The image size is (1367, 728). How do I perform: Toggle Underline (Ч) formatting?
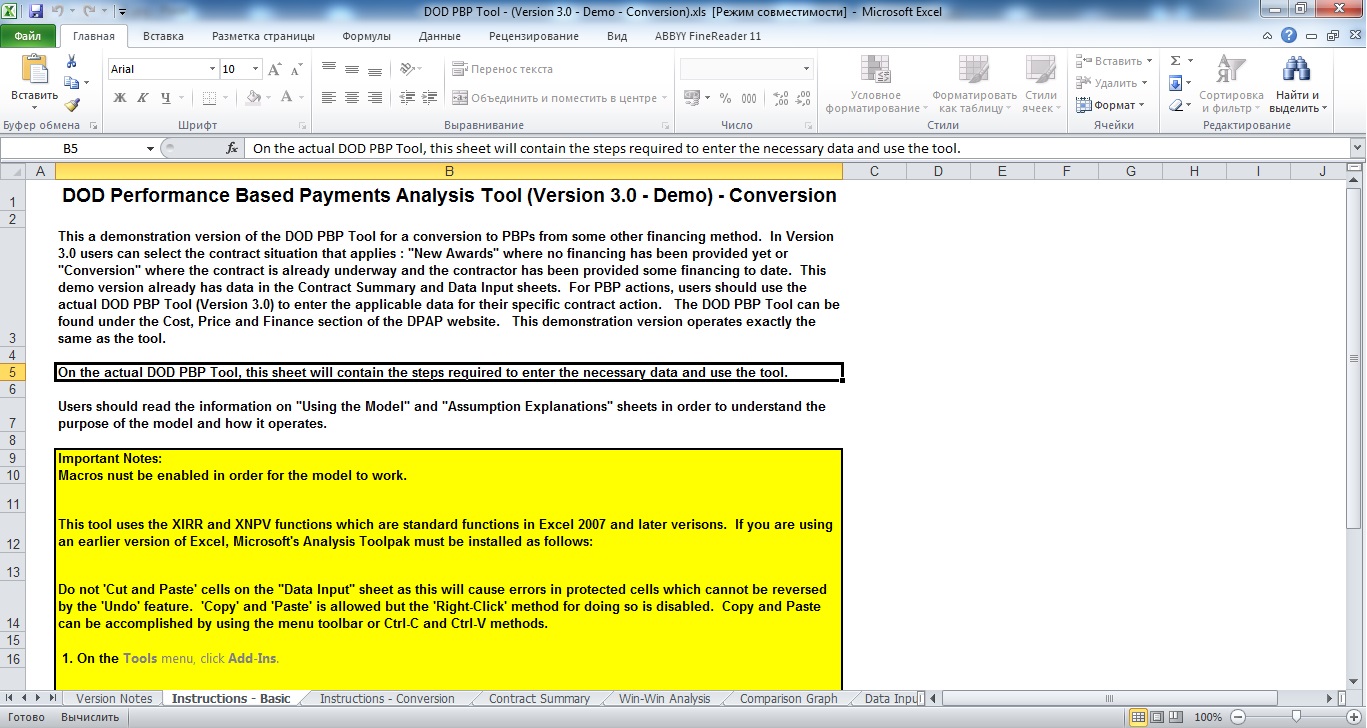point(165,98)
